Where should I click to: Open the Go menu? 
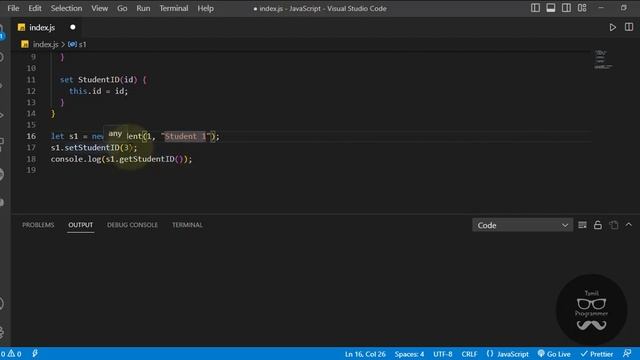coord(122,8)
